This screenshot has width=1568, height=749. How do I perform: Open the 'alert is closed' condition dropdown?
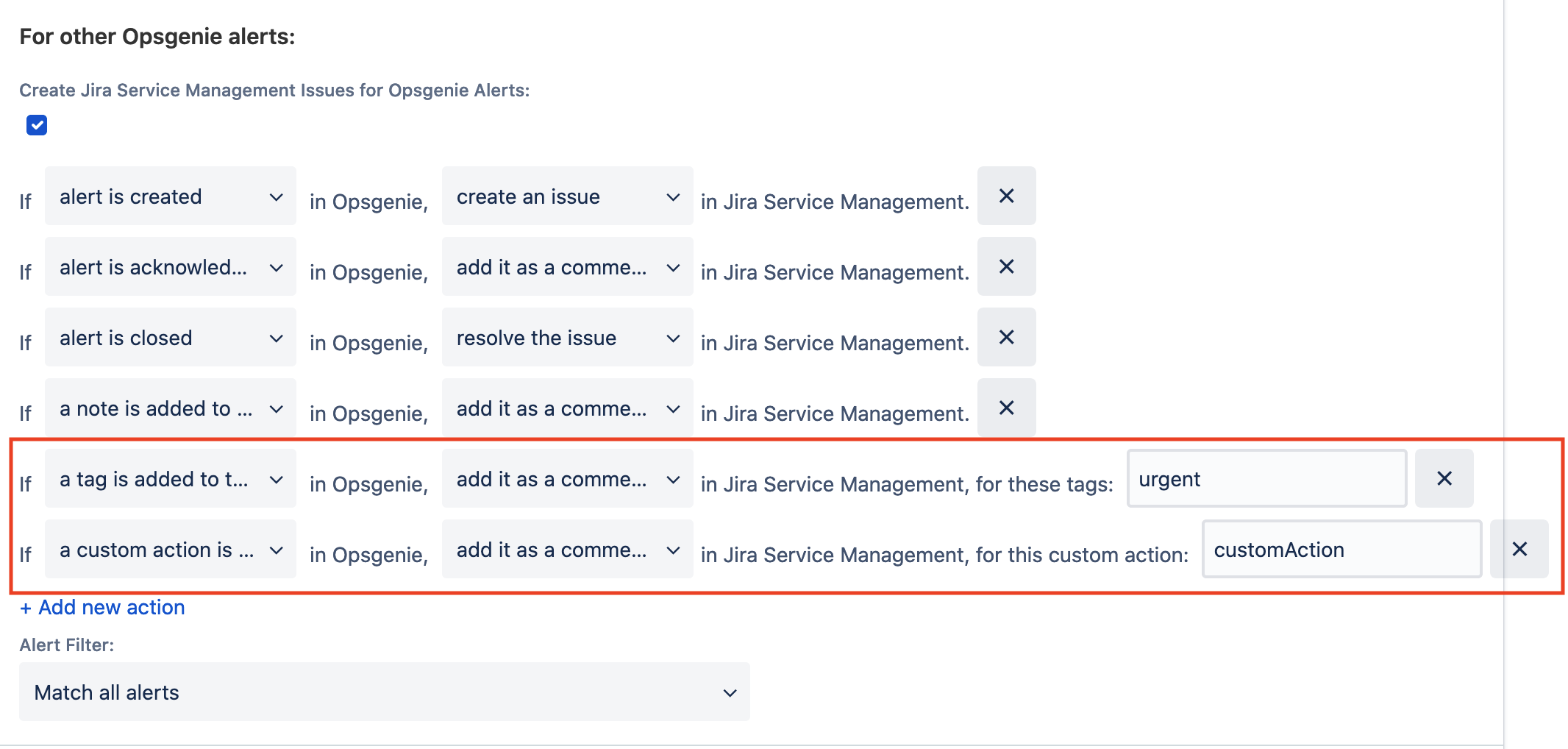pos(171,337)
